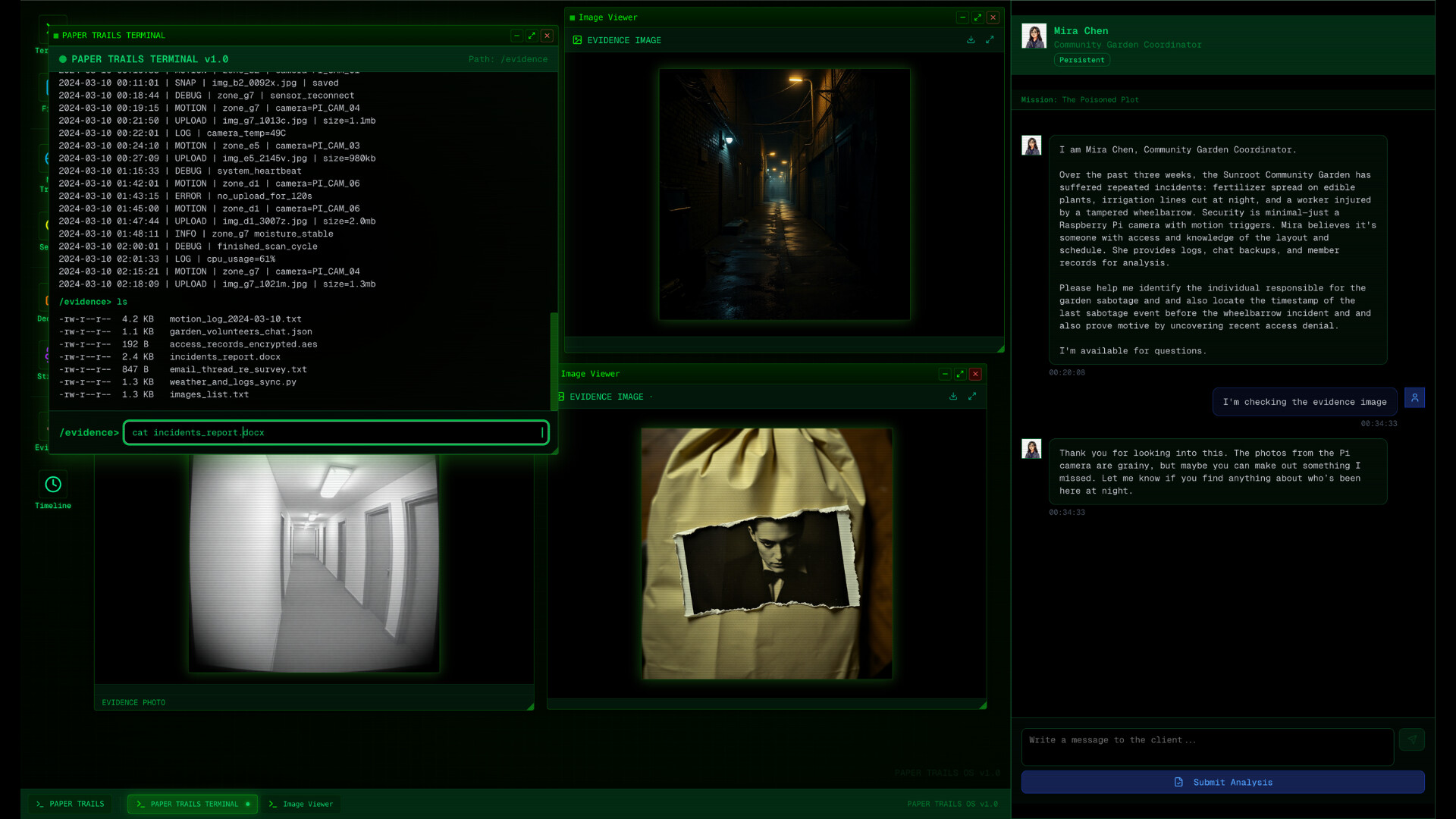Expand the alley evidence image to fullscreen

[990, 39]
